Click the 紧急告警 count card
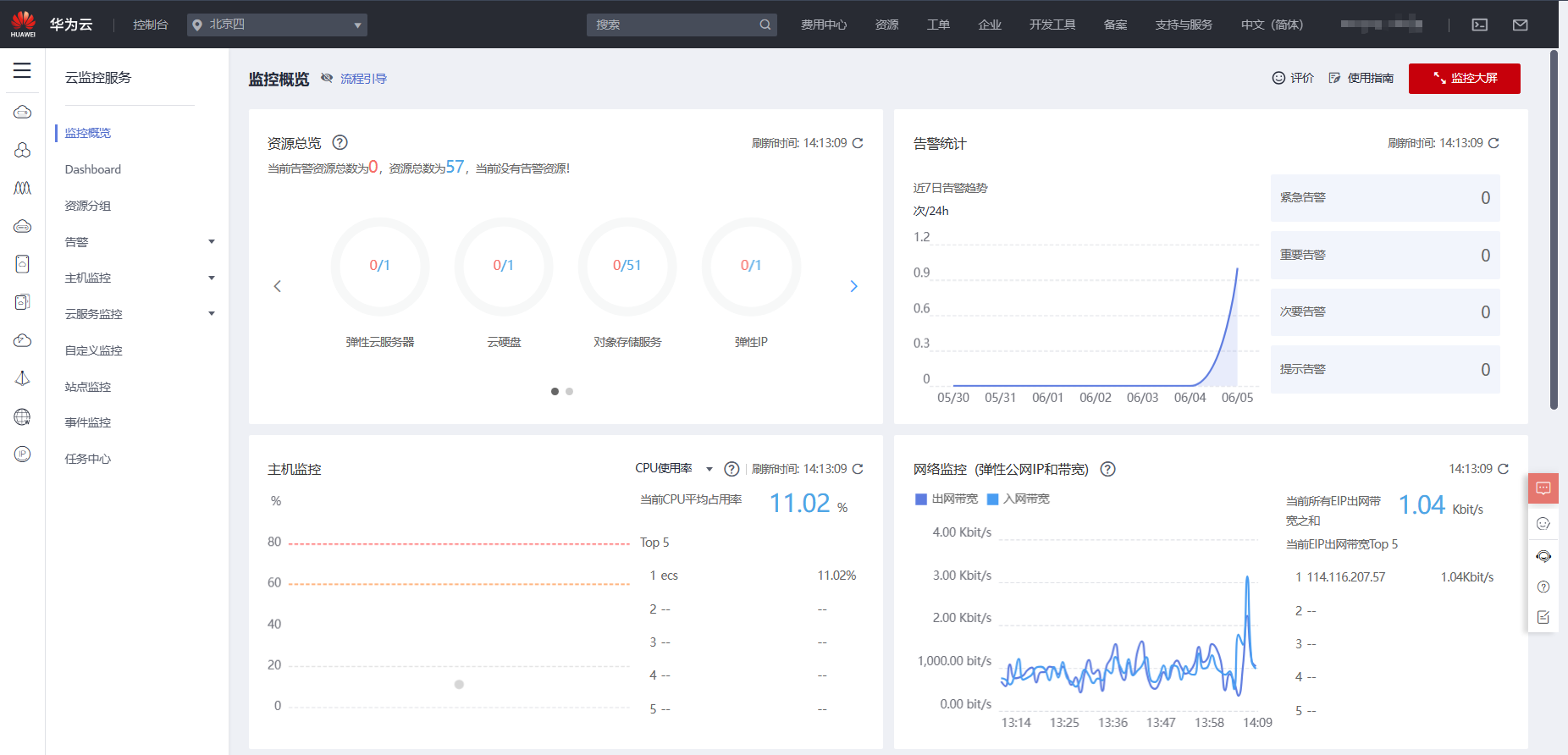1568x755 pixels. (1385, 198)
